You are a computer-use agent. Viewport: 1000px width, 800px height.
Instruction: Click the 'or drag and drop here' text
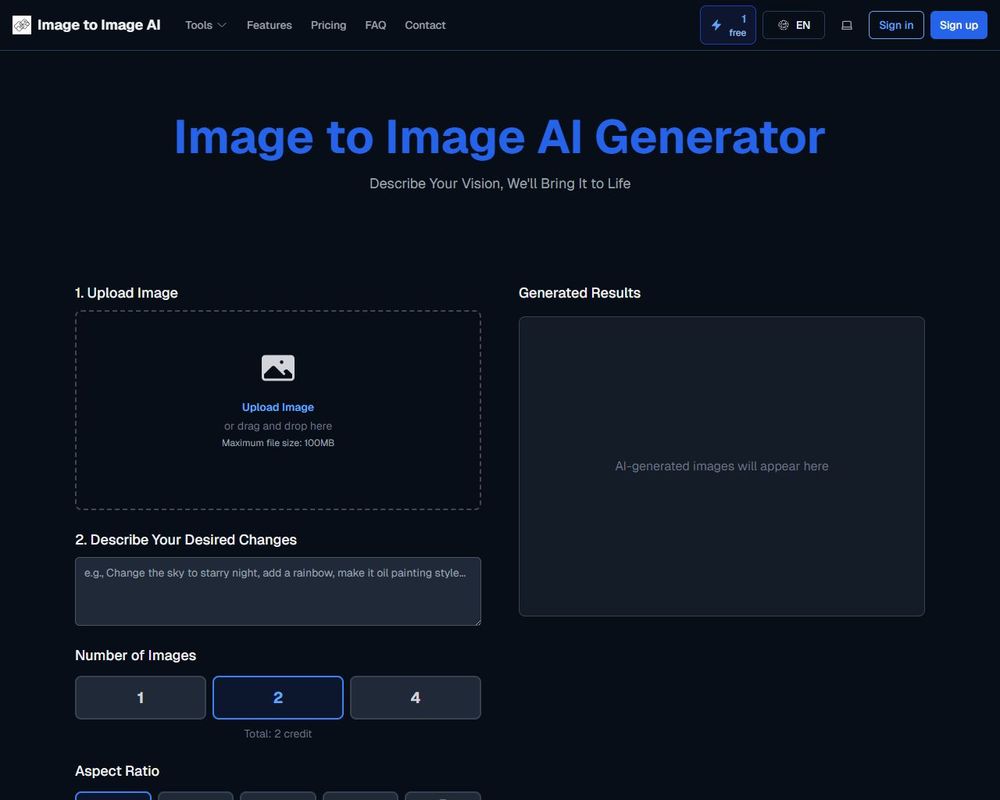[278, 426]
